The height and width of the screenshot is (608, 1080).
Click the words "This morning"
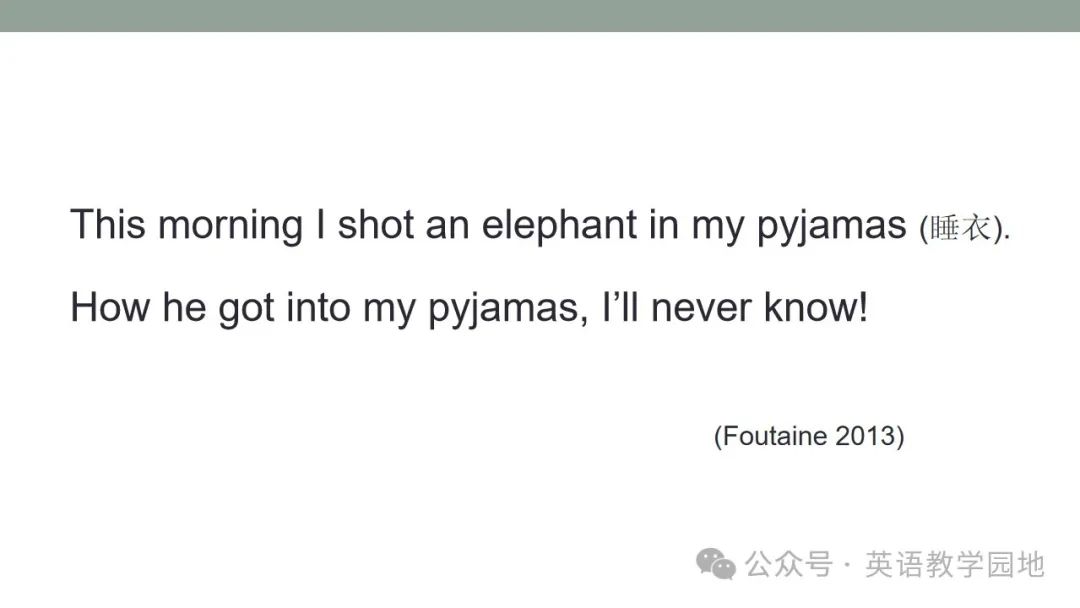click(187, 225)
